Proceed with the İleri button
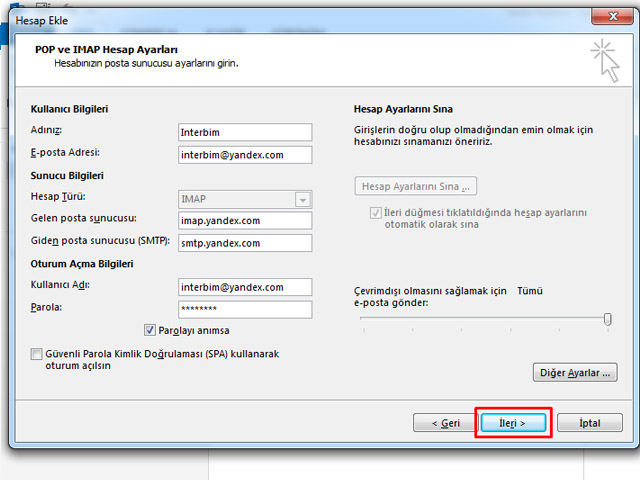 pos(512,423)
